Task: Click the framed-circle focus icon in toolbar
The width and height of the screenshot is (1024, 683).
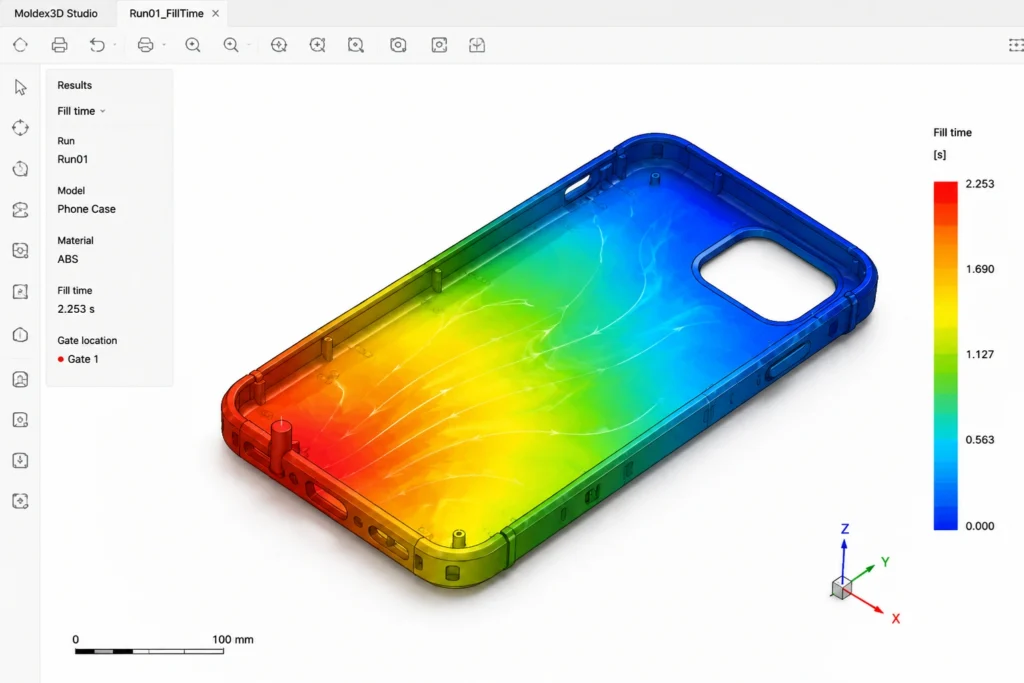Action: 440,45
